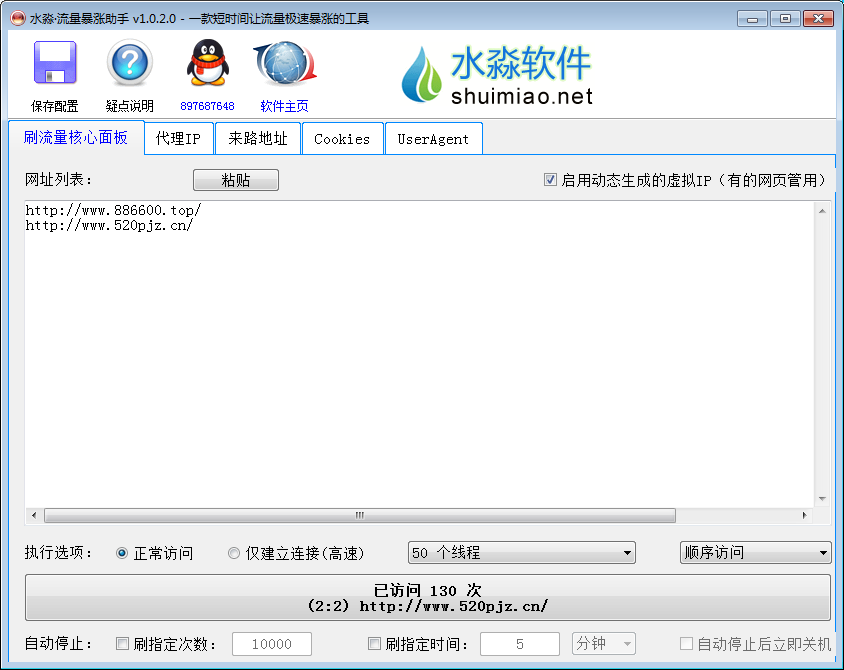This screenshot has width=844, height=670.
Task: Click the 10000 count input field
Action: [272, 644]
